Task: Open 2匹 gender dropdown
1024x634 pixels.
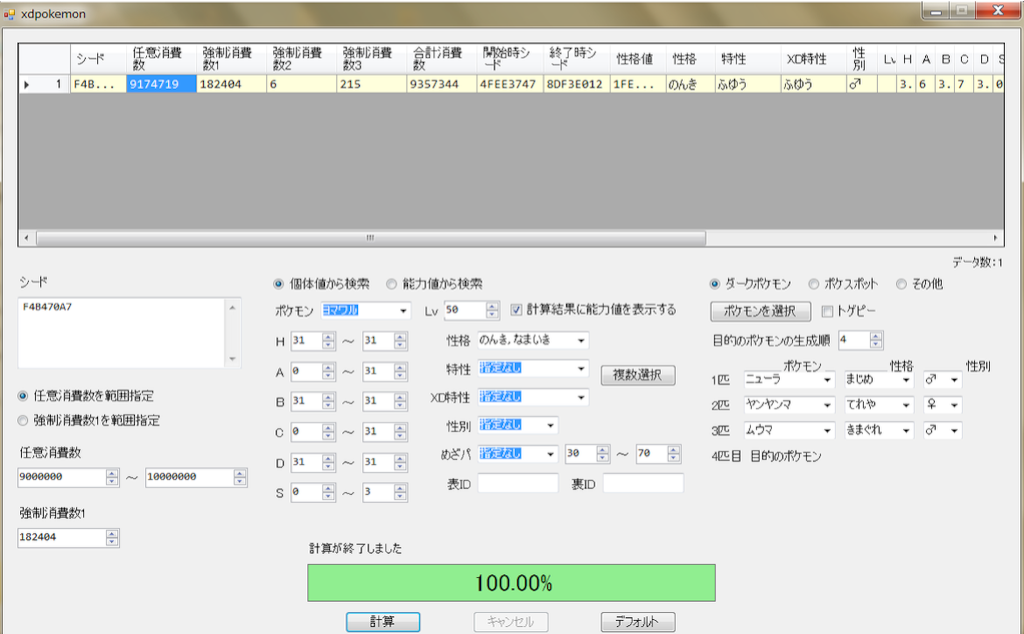Action: [954, 405]
